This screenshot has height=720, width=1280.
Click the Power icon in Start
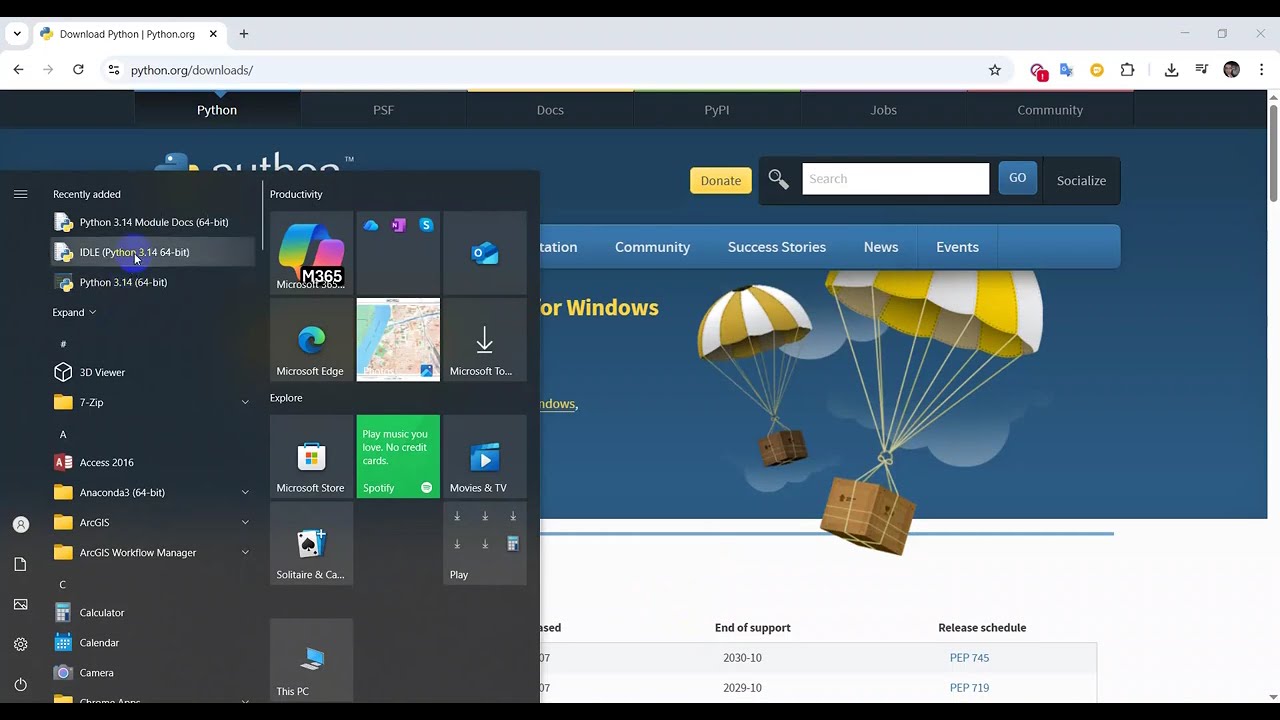[x=20, y=684]
